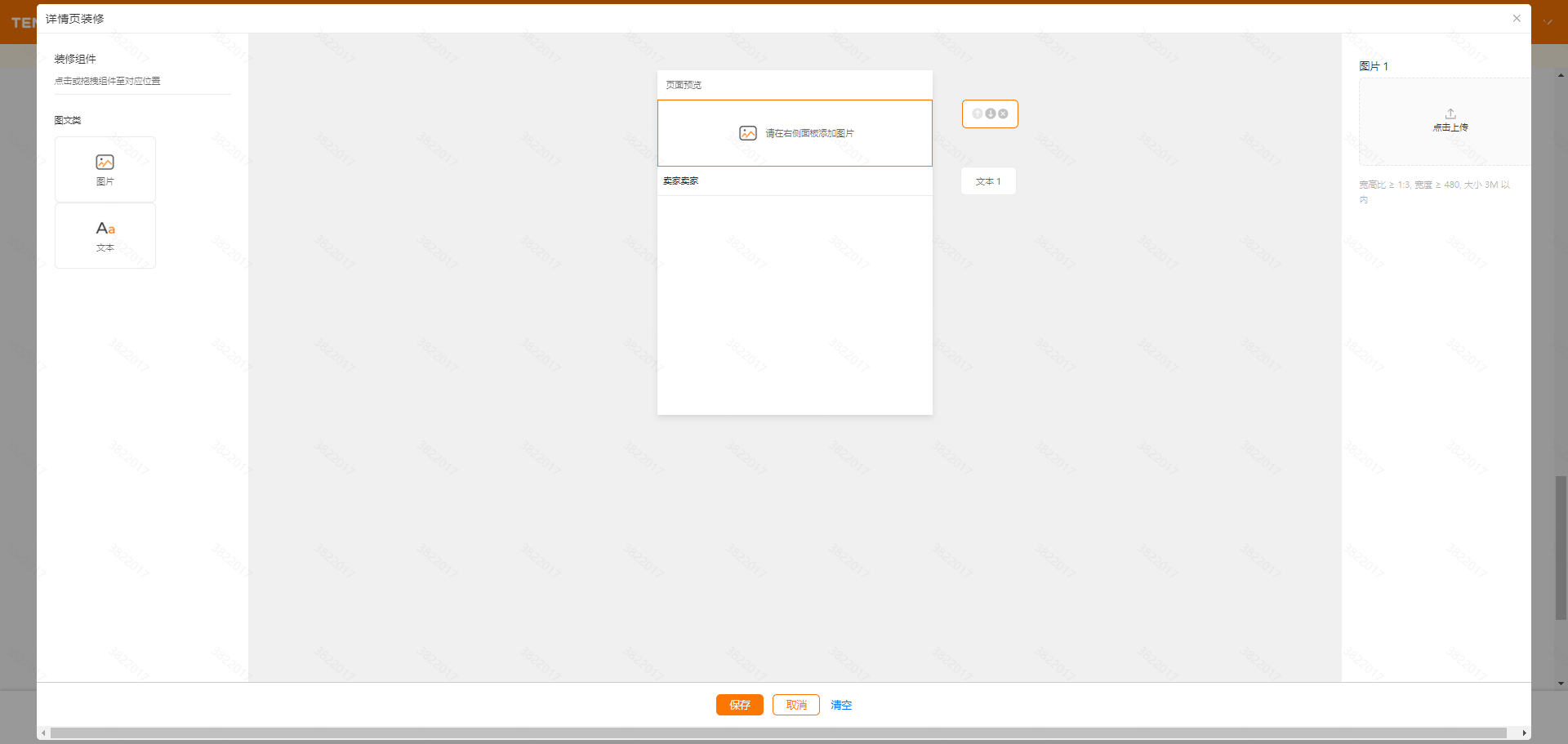
Task: Click the page vertical scrollbar thumb
Action: point(1561,547)
